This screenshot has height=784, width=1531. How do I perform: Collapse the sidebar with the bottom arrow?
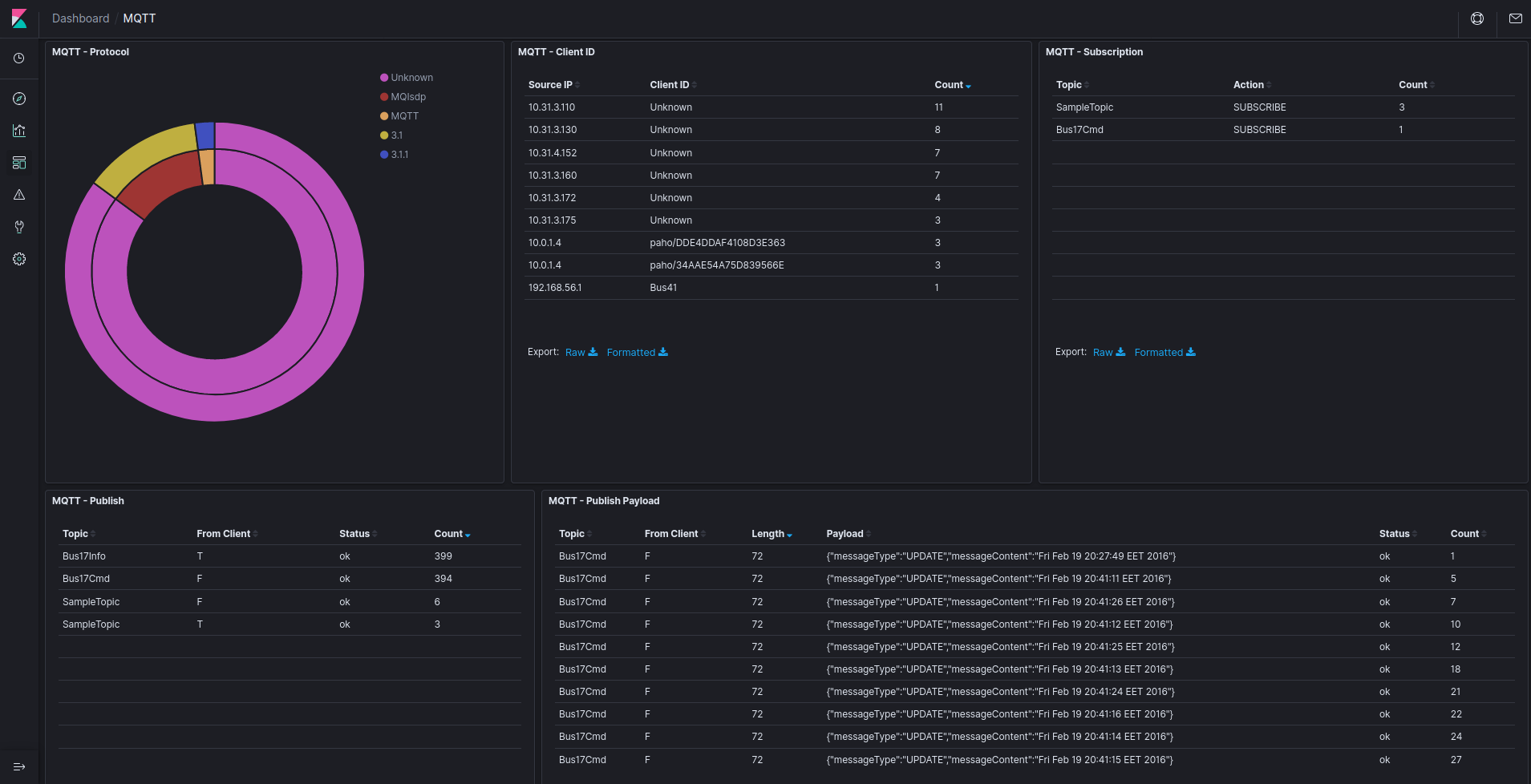click(18, 766)
